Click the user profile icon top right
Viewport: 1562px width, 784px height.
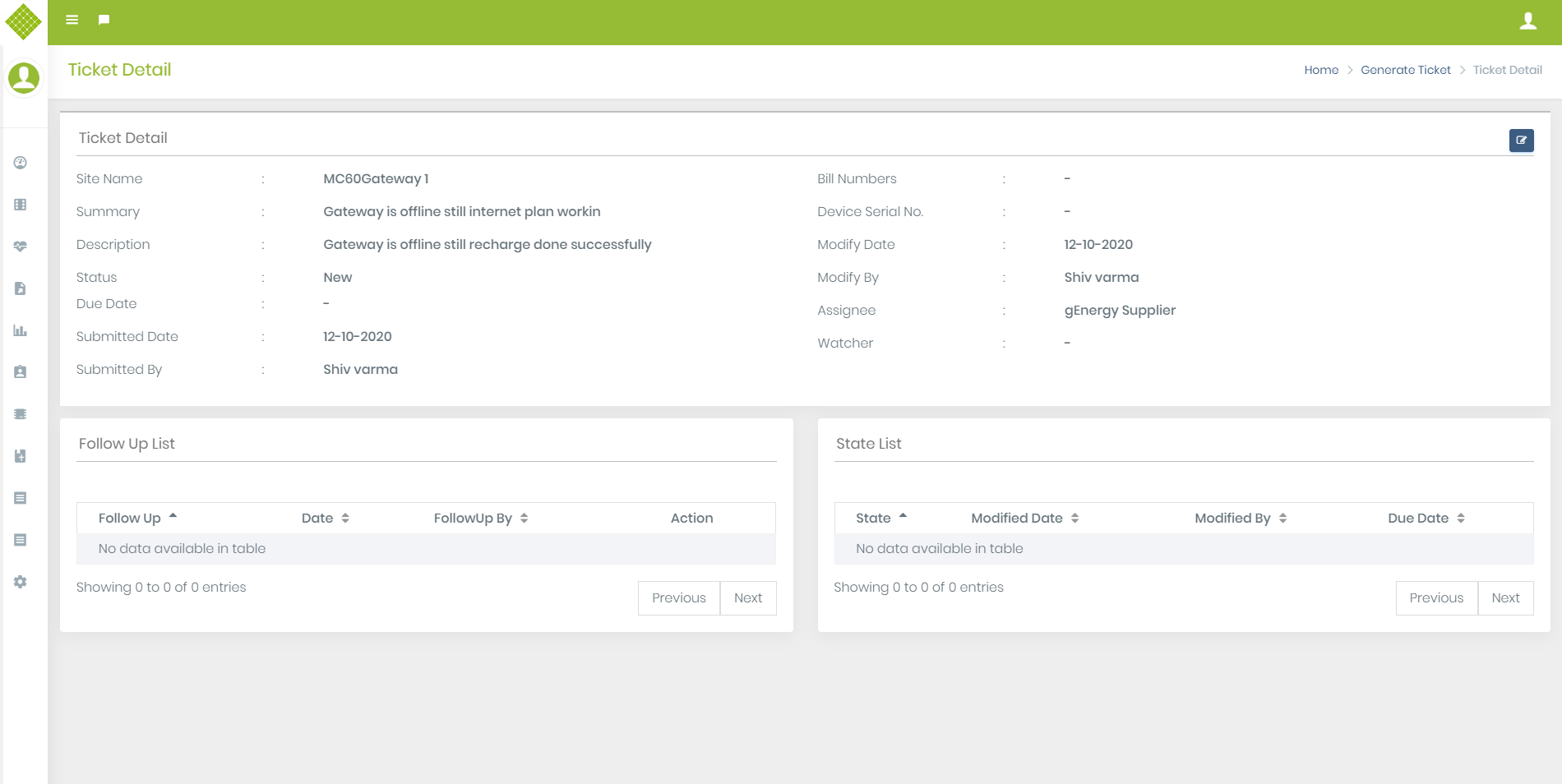(x=1528, y=22)
